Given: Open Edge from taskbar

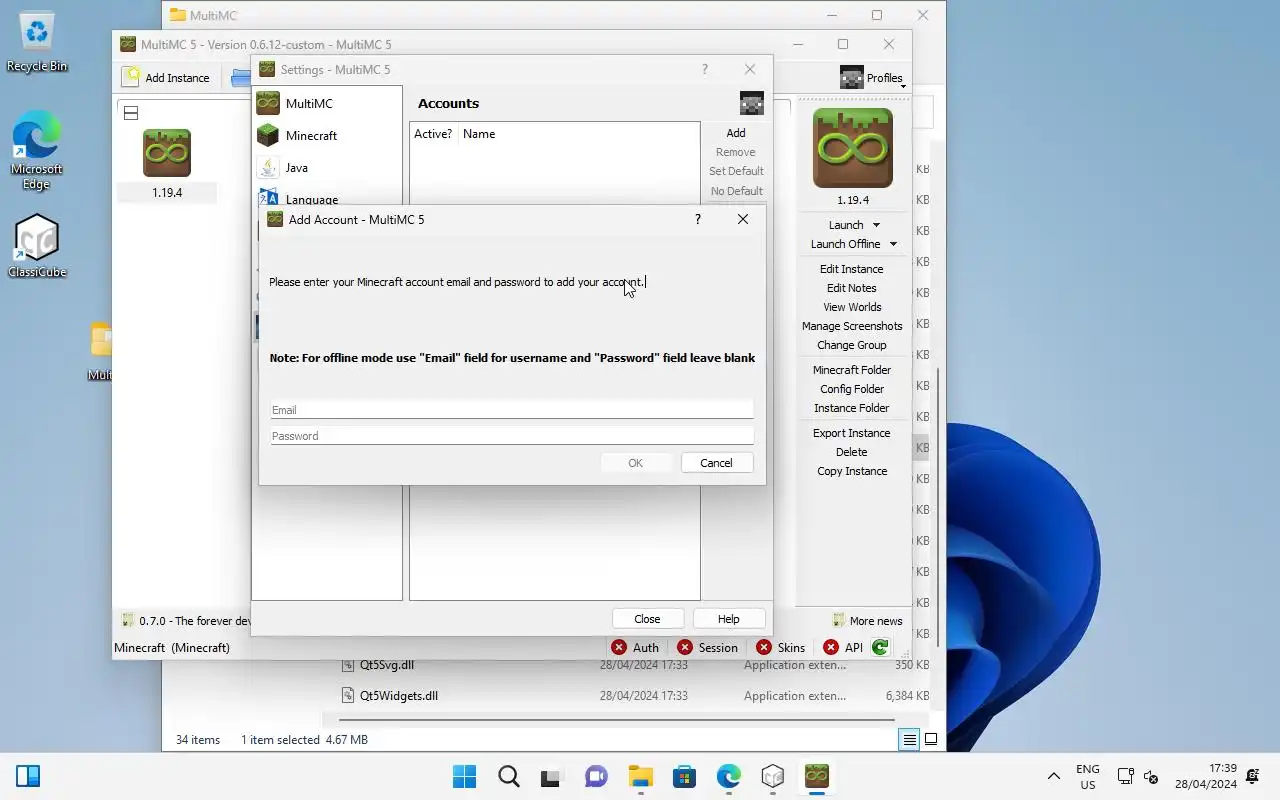Looking at the screenshot, I should click(729, 776).
